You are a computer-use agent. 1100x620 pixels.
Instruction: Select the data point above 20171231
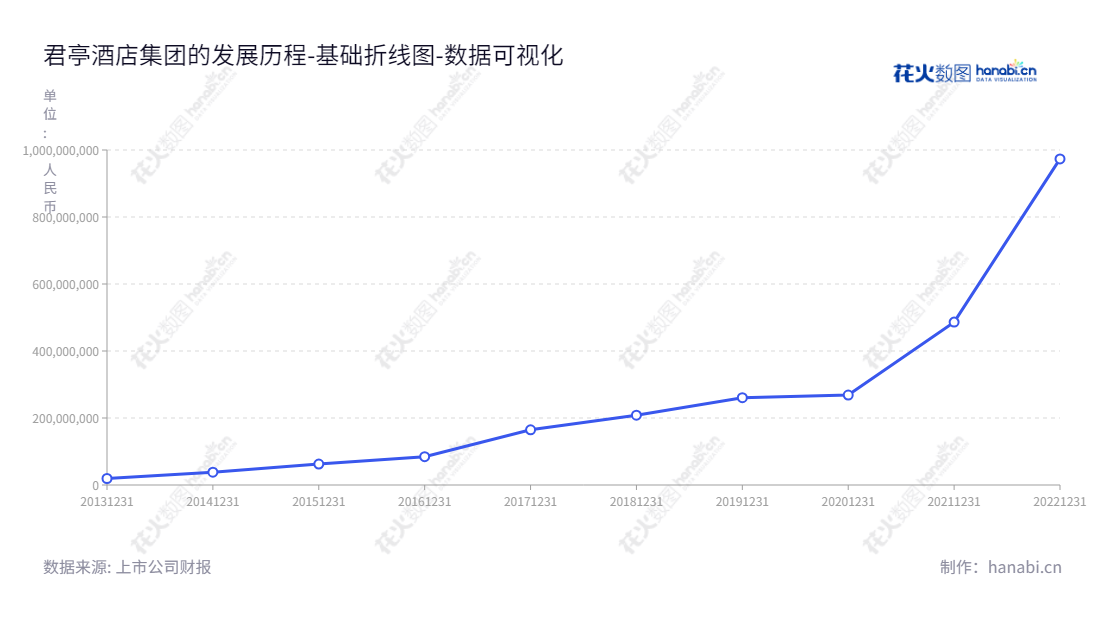529,430
